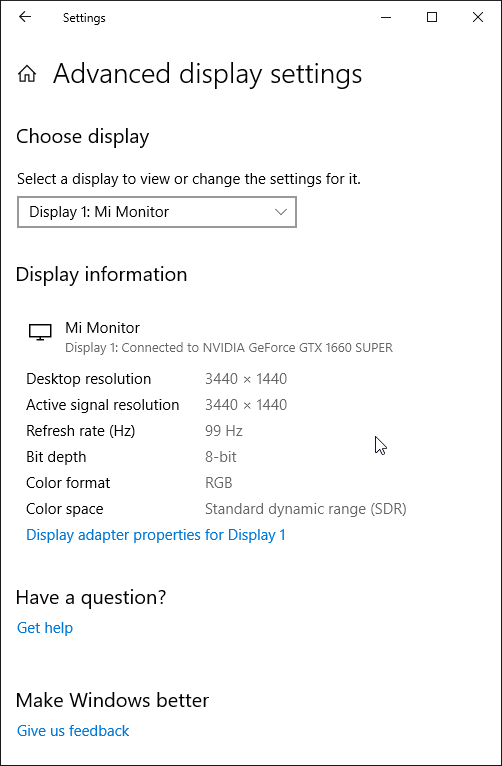Click Give us feedback link
Image resolution: width=502 pixels, height=766 pixels.
(73, 731)
